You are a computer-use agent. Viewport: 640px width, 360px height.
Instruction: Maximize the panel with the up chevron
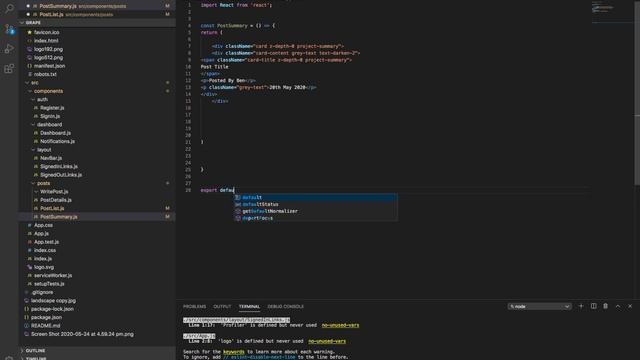pyautogui.click(x=618, y=306)
